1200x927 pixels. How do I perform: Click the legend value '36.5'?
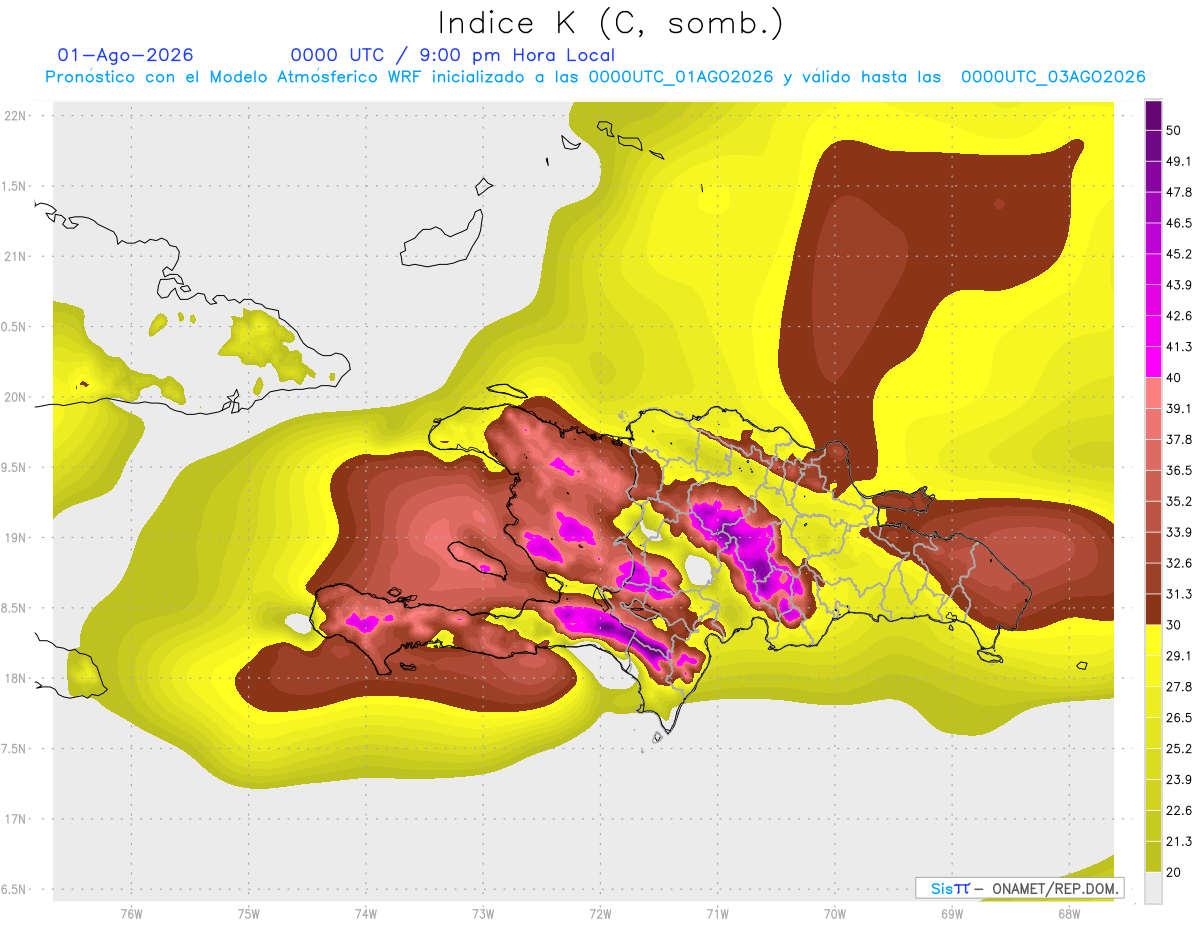[x=1179, y=471]
